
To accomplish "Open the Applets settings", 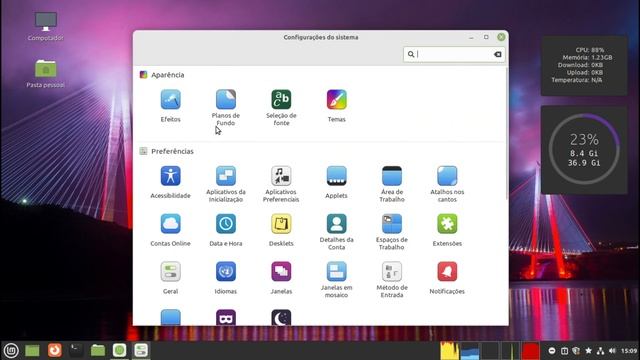I will (336, 182).
